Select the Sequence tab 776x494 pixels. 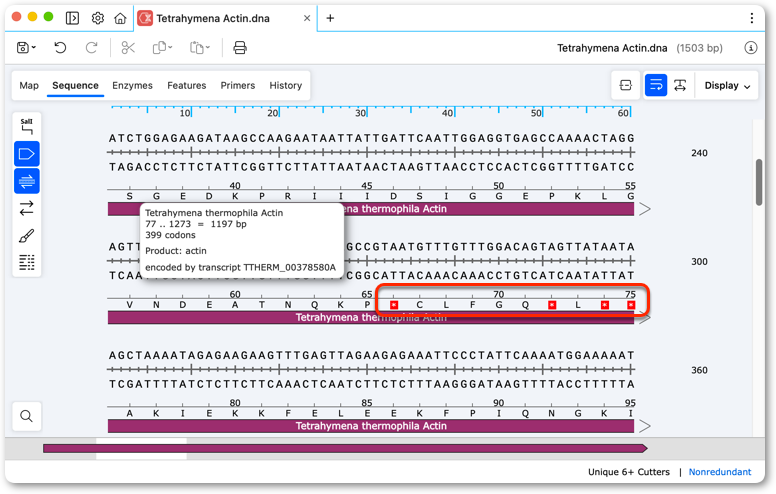tap(75, 86)
